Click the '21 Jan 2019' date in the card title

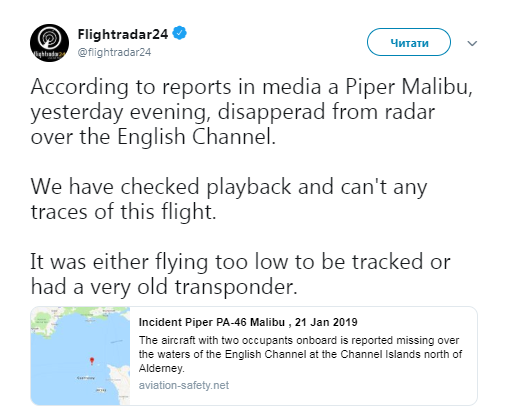pyautogui.click(x=326, y=322)
